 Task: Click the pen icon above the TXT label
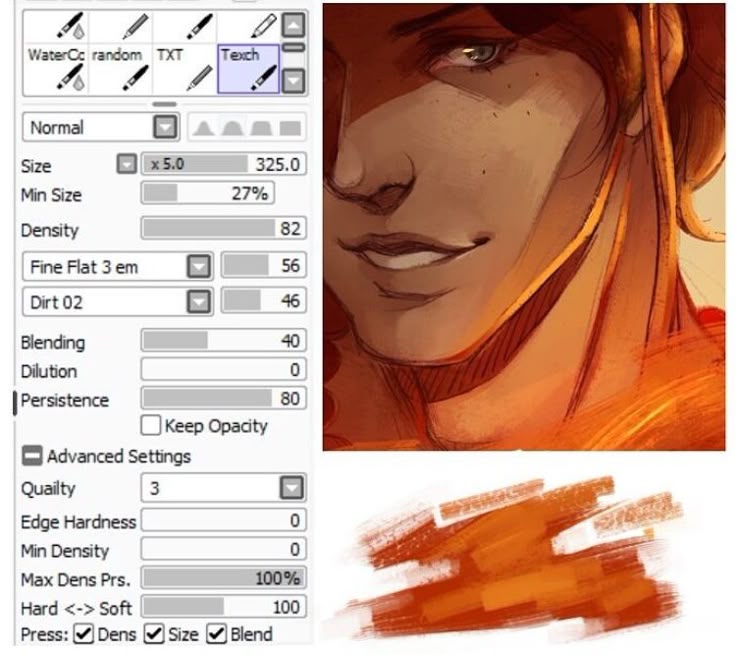199,26
